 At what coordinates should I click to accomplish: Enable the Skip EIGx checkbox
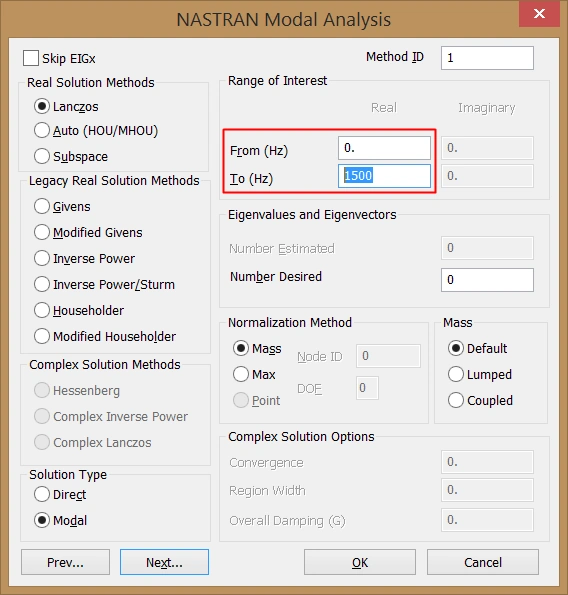tap(31, 58)
